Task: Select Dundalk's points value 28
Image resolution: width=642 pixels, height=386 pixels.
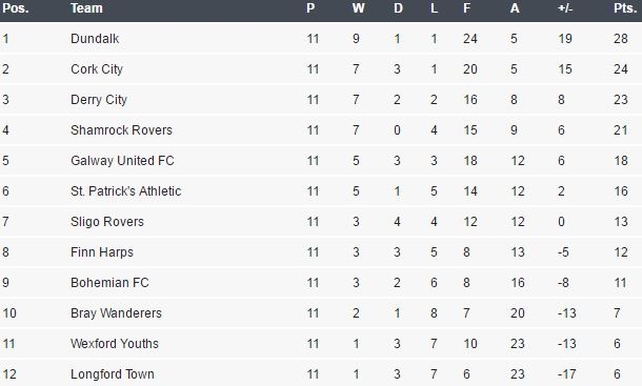Action: pyautogui.click(x=621, y=38)
